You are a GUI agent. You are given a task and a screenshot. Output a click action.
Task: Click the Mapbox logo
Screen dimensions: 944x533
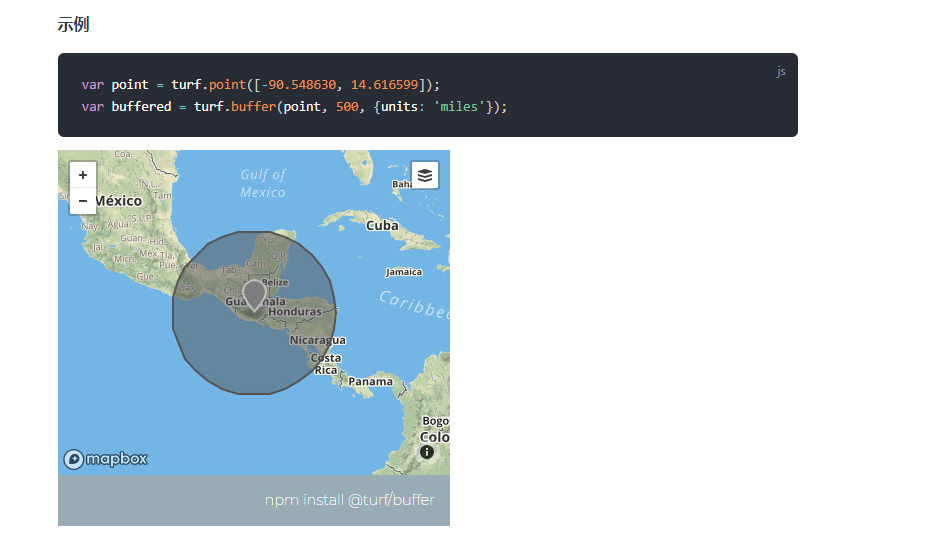click(106, 459)
